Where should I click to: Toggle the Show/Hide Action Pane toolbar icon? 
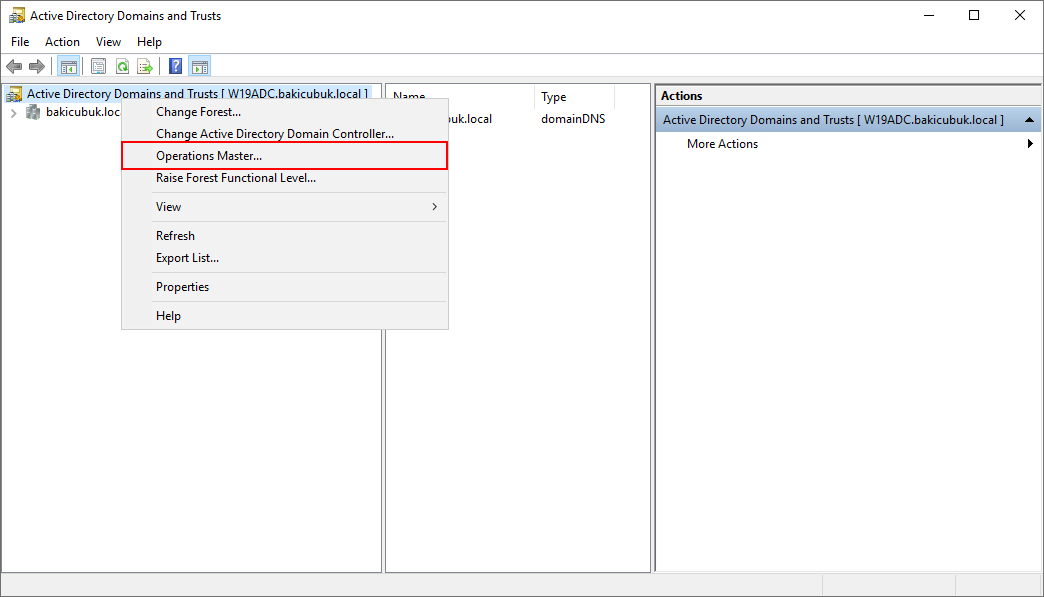tap(200, 67)
